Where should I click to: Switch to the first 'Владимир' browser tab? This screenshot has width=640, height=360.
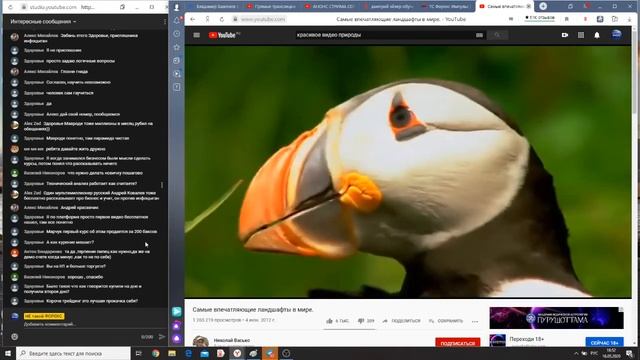click(x=213, y=7)
